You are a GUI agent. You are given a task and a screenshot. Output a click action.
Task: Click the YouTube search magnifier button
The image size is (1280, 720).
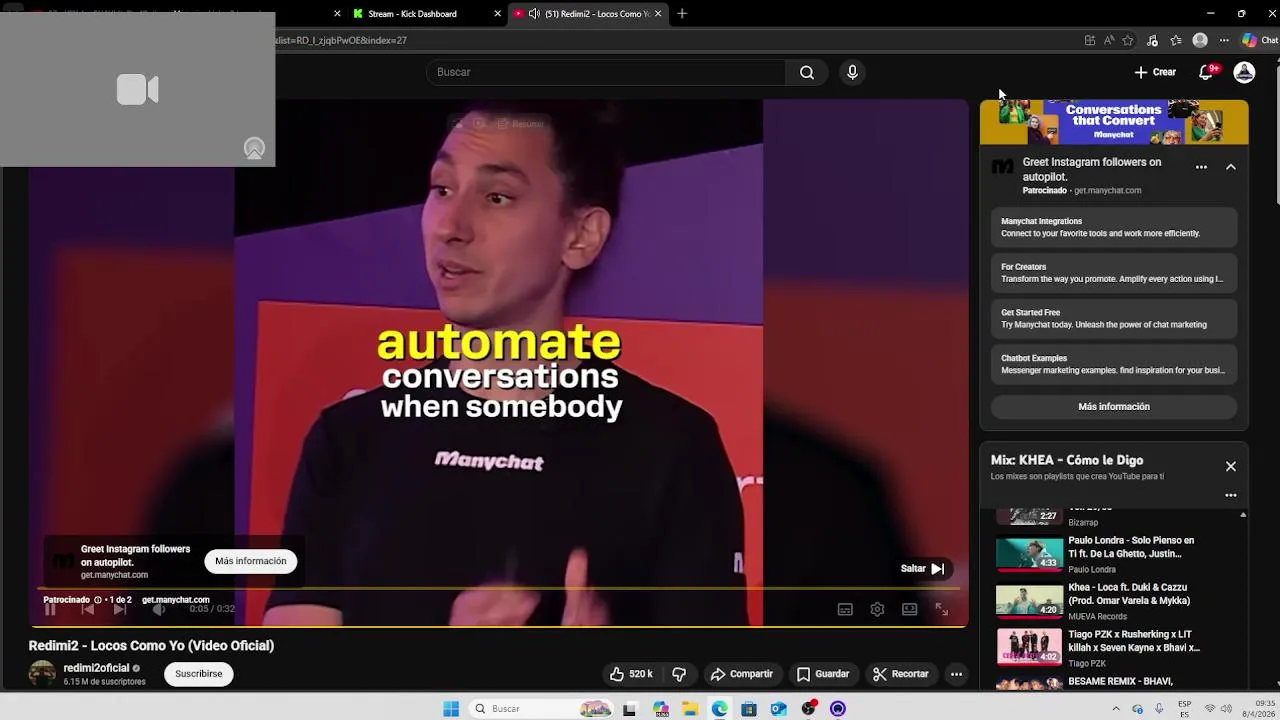point(807,72)
